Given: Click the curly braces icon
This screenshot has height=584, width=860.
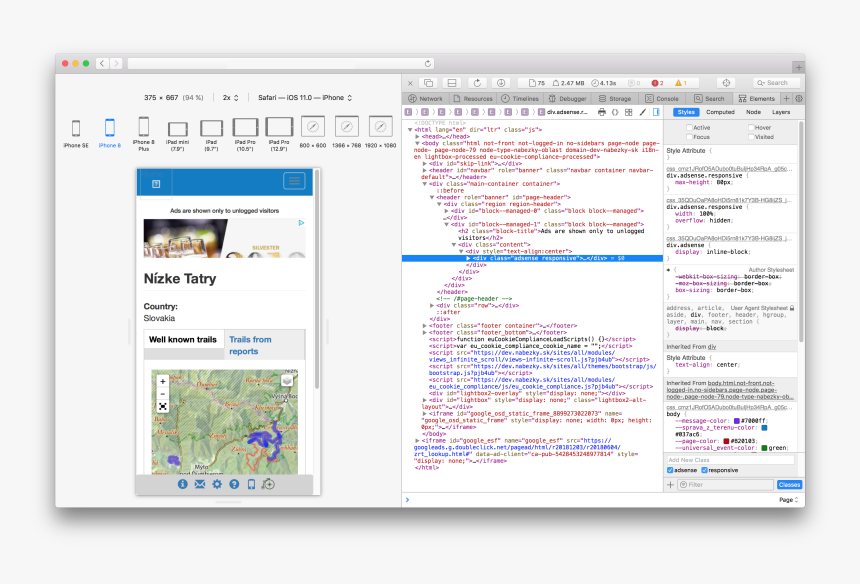Looking at the screenshot, I should pos(615,112).
